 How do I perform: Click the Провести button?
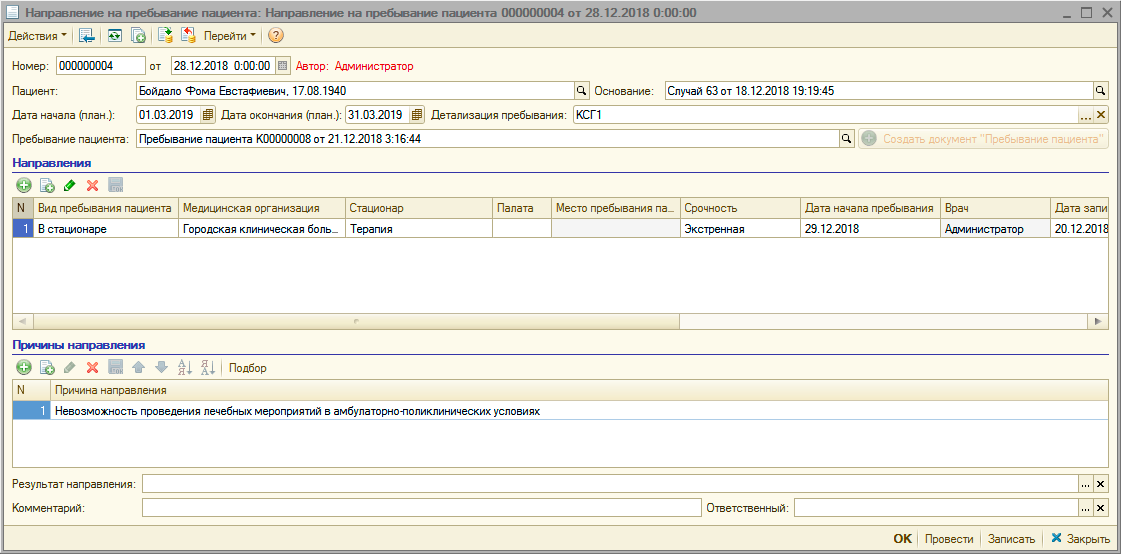[x=948, y=539]
